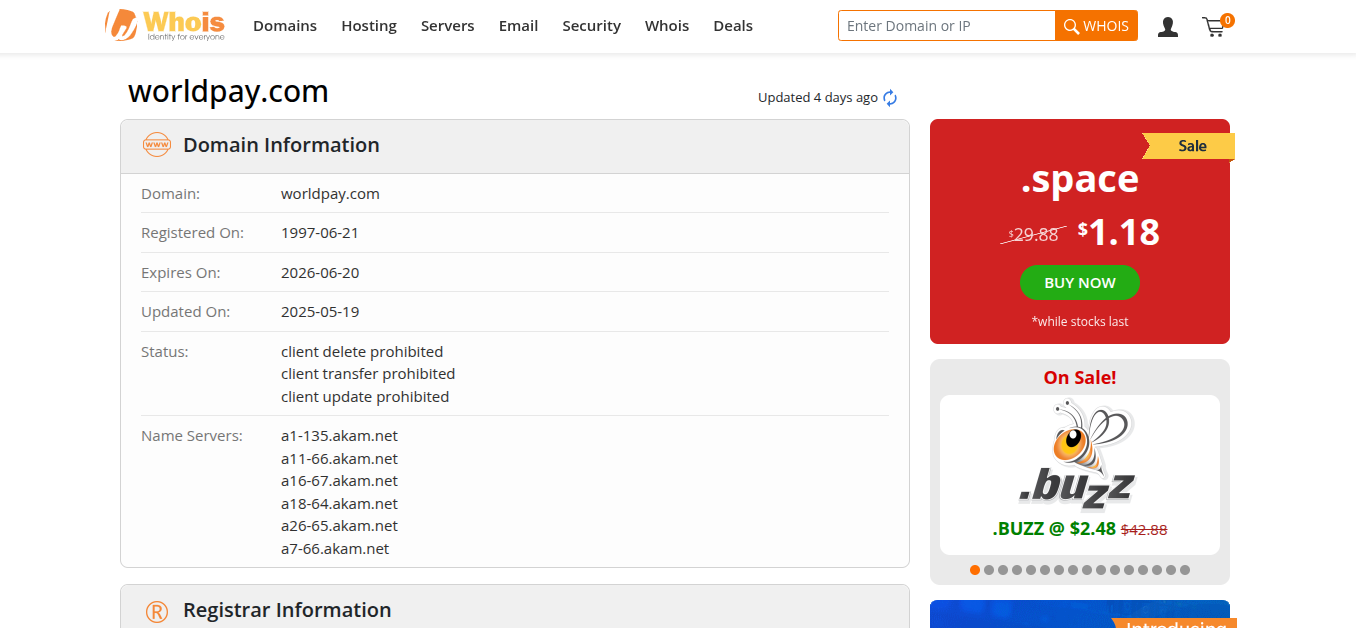Select the last carousel dot
This screenshot has width=1356, height=628.
[1185, 570]
